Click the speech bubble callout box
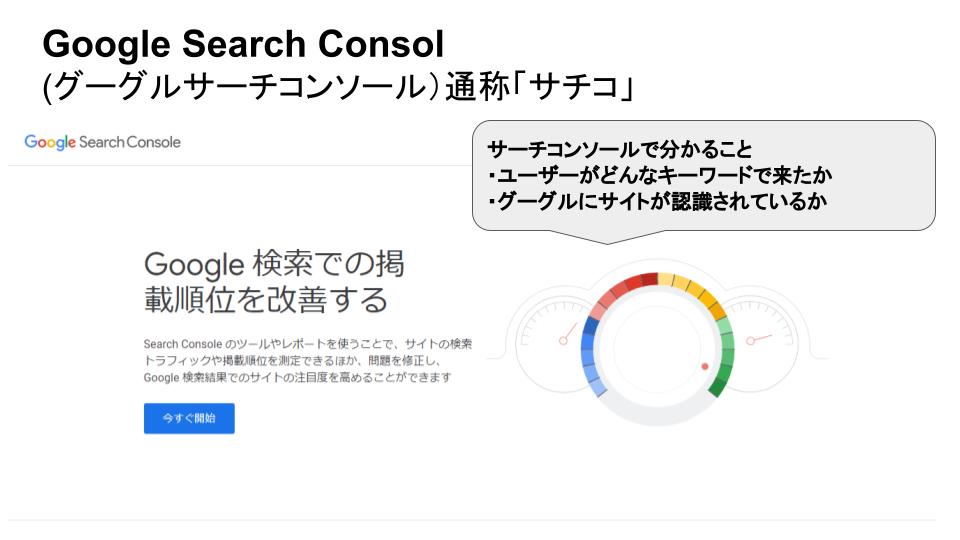Screen dimensions: 960x540 (x=703, y=178)
